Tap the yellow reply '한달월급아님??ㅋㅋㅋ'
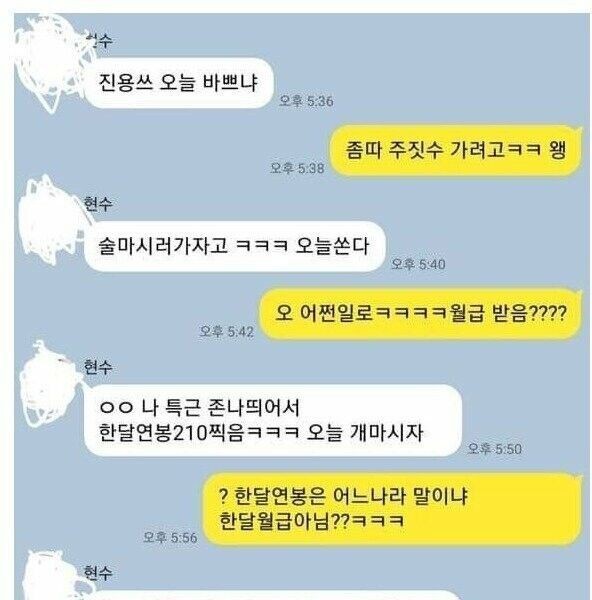592x600 pixels. click(x=392, y=509)
